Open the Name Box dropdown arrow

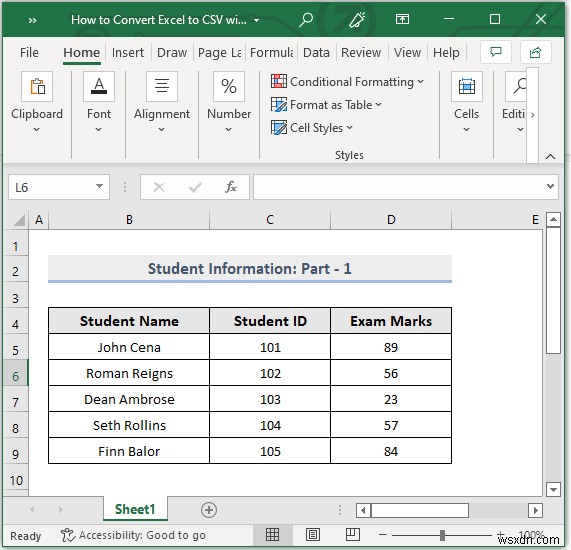[99, 186]
